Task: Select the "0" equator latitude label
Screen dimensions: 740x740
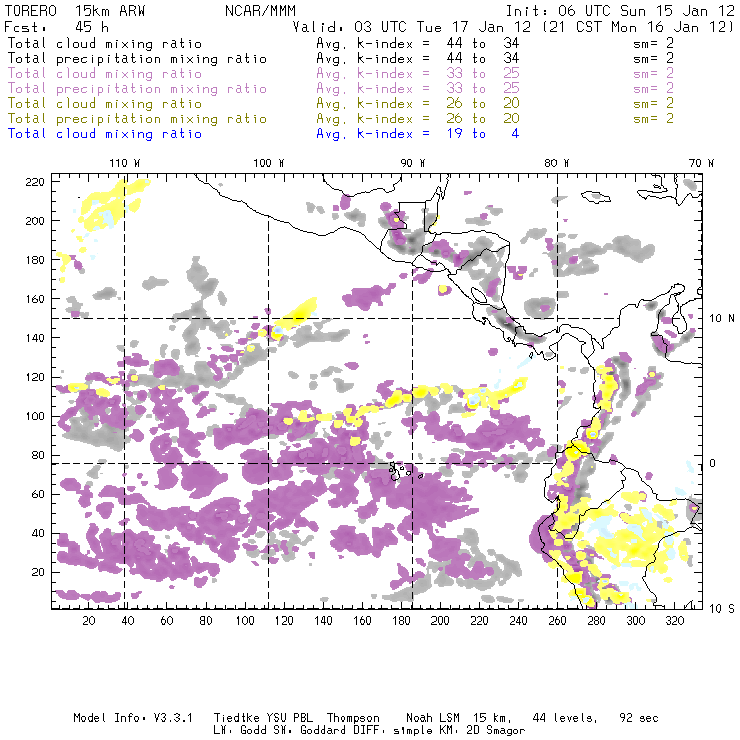Action: (713, 463)
